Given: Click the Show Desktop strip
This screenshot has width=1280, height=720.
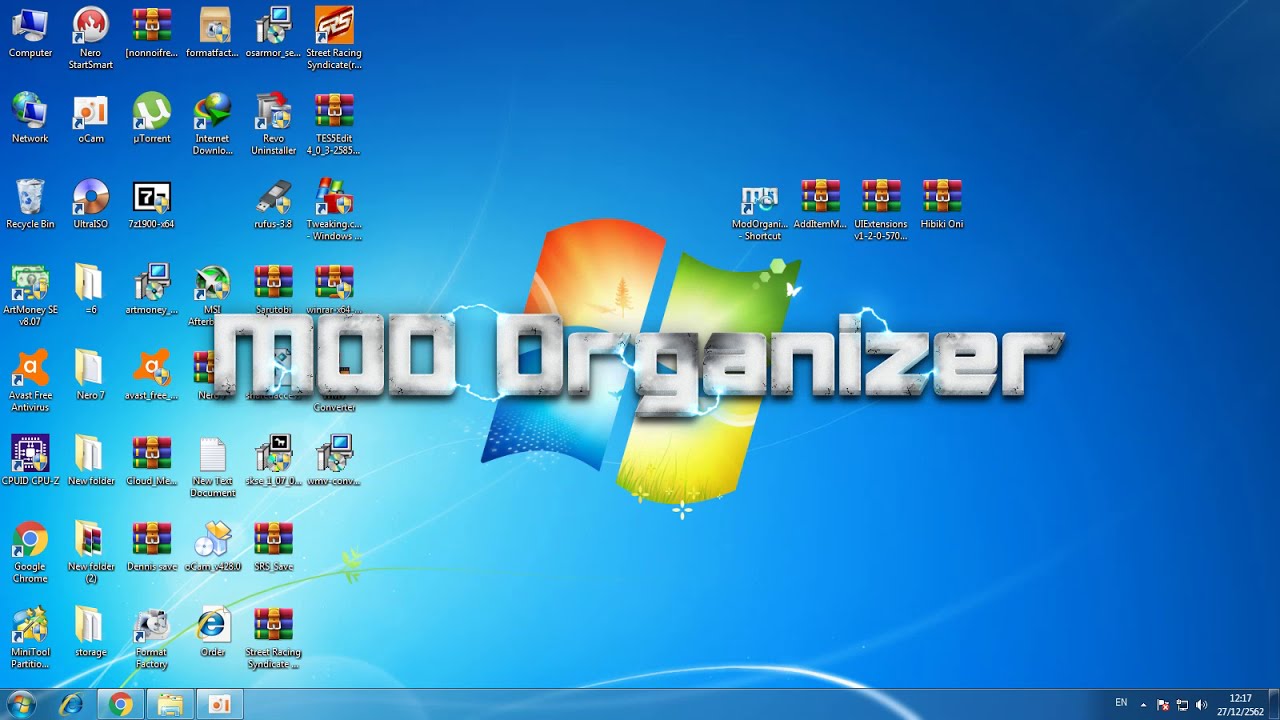Looking at the screenshot, I should tap(1273, 705).
